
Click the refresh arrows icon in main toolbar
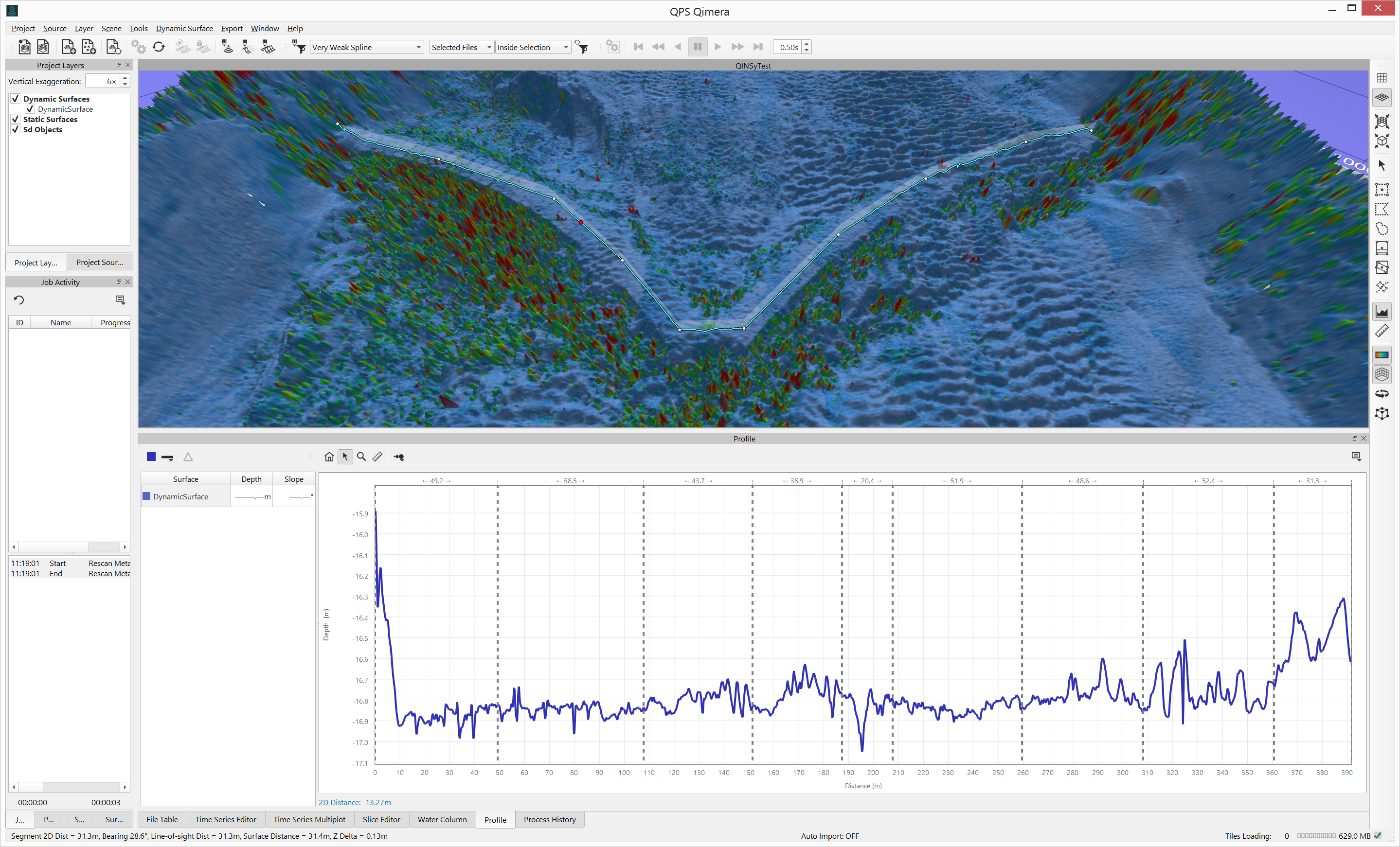point(159,47)
